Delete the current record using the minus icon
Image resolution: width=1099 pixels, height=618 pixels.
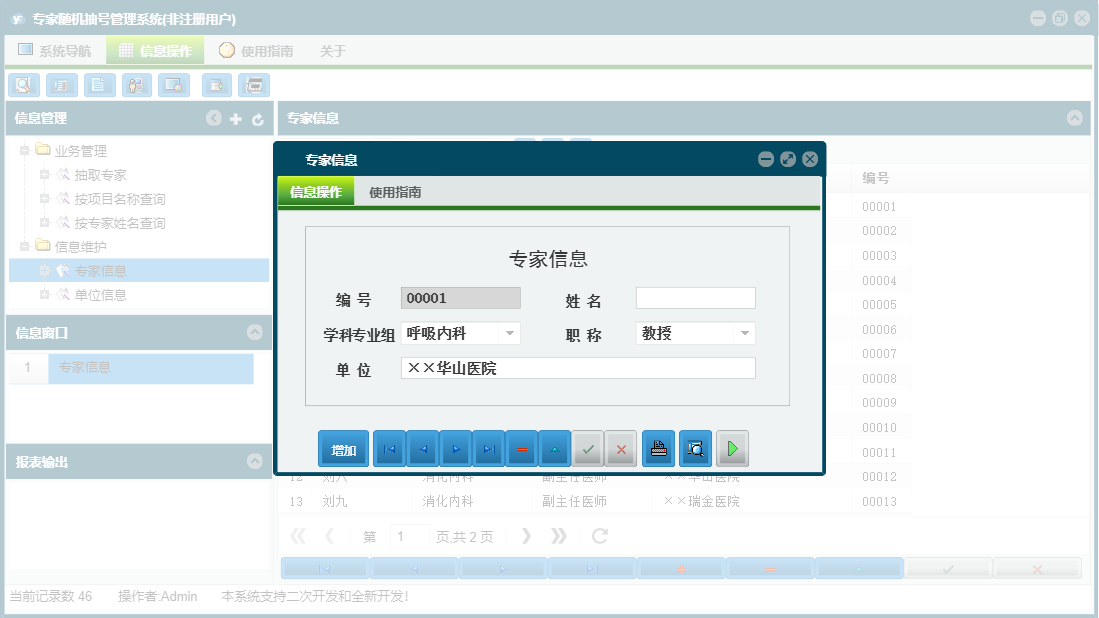[522, 448]
